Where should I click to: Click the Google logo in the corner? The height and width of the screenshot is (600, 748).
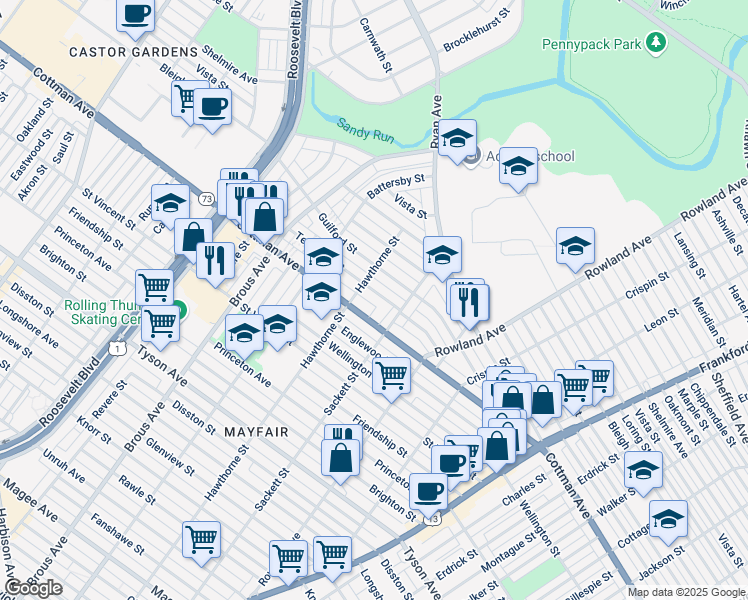pyautogui.click(x=34, y=589)
